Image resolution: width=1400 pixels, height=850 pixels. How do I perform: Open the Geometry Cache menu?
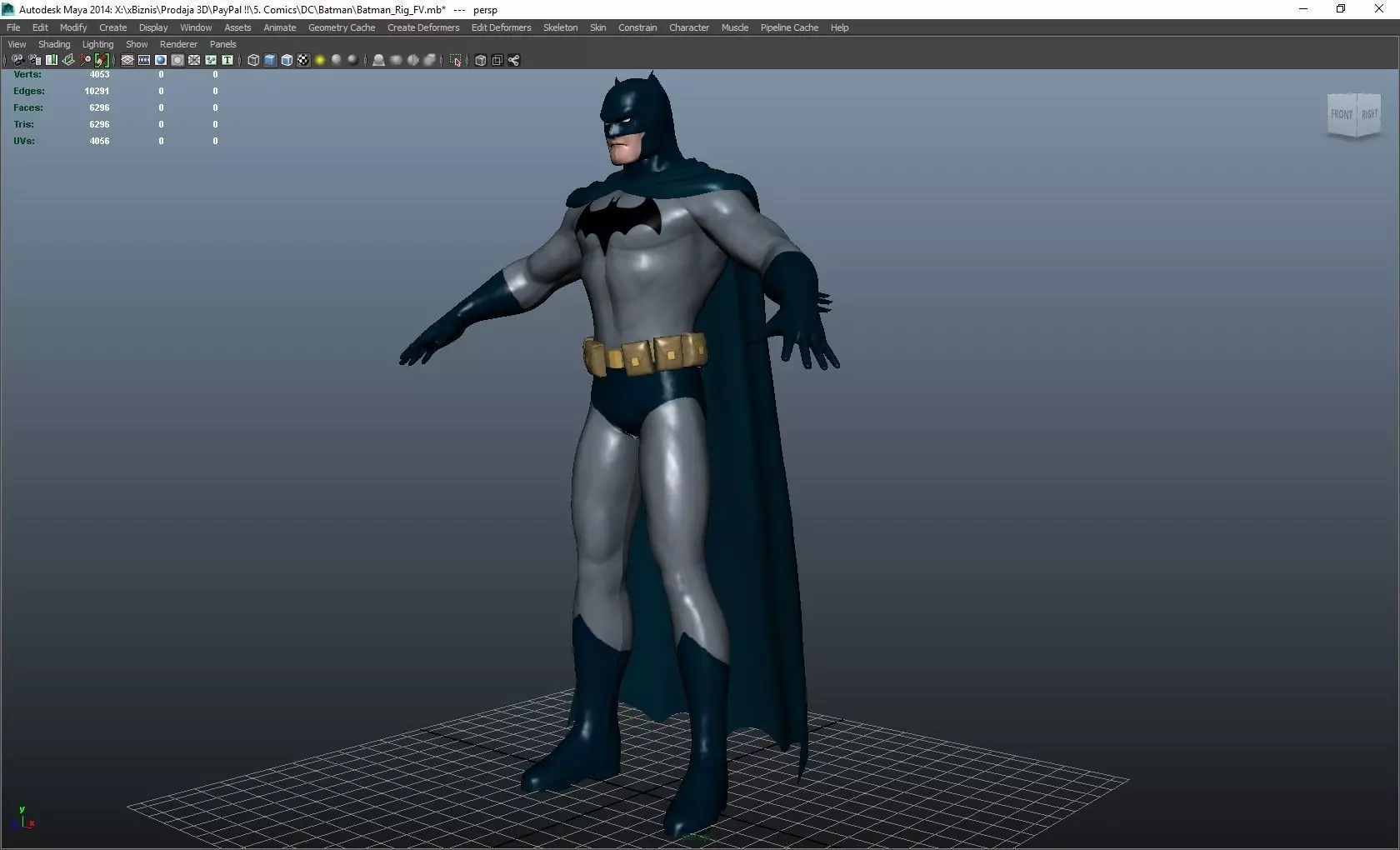click(x=342, y=27)
